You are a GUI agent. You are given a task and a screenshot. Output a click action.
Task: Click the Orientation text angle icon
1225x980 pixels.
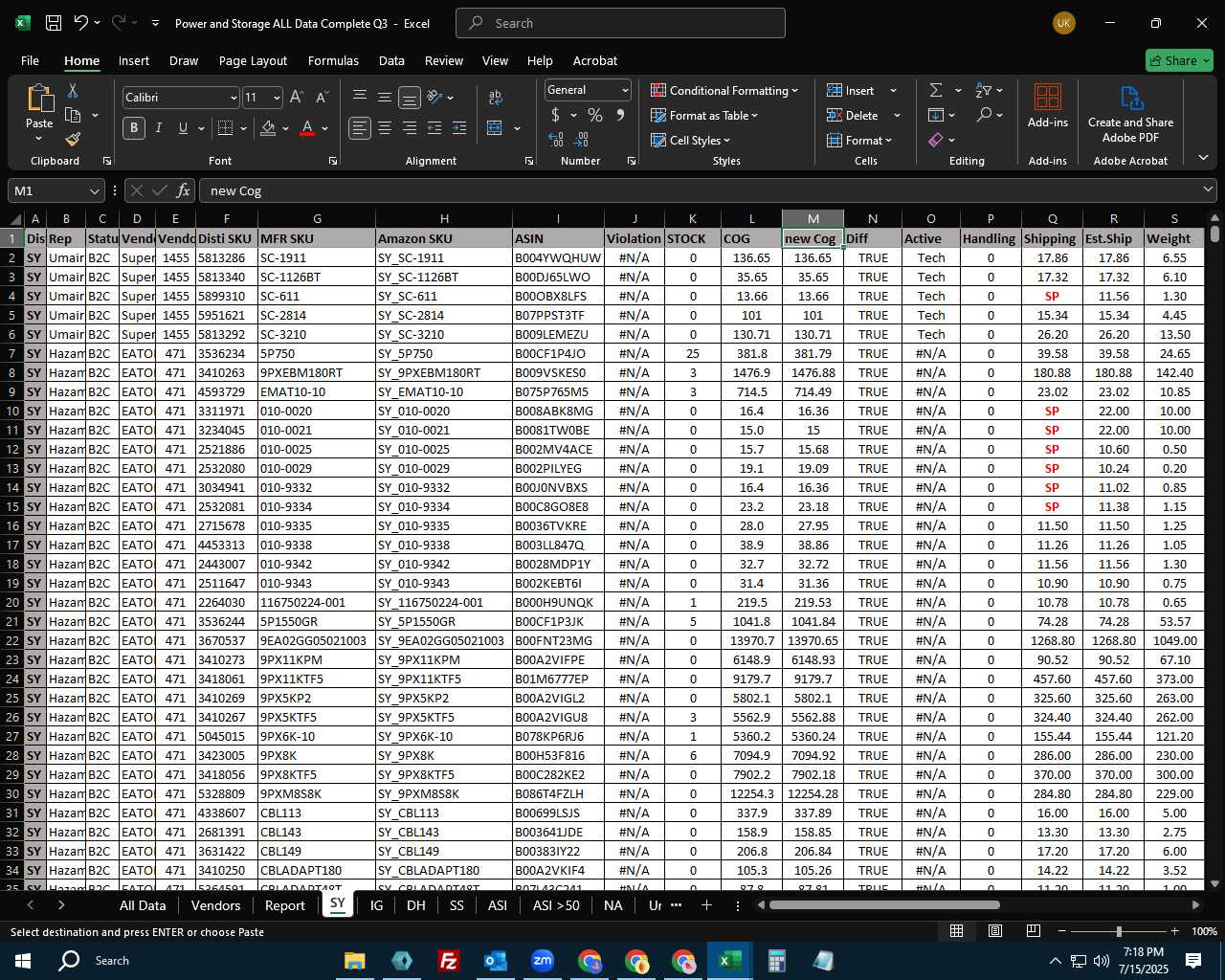coord(434,97)
